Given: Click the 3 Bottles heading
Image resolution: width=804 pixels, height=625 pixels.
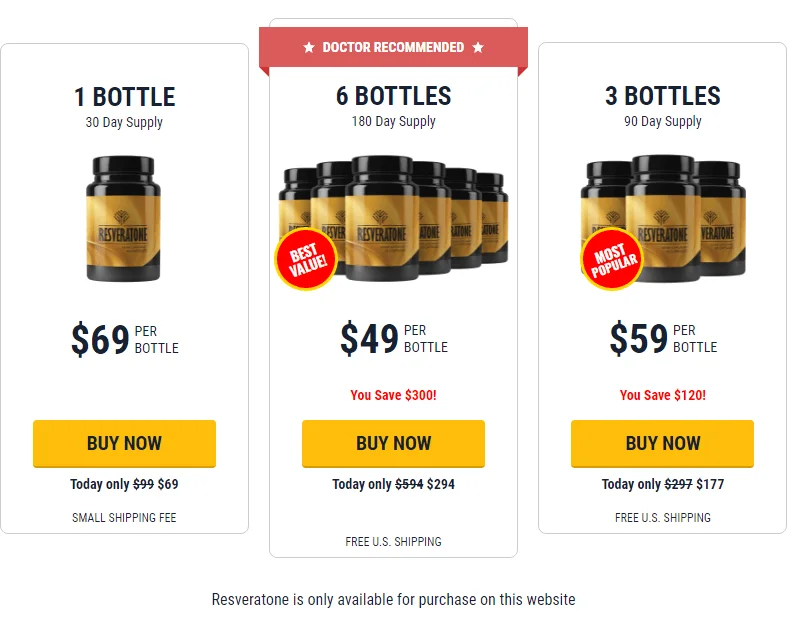Looking at the screenshot, I should point(662,96).
